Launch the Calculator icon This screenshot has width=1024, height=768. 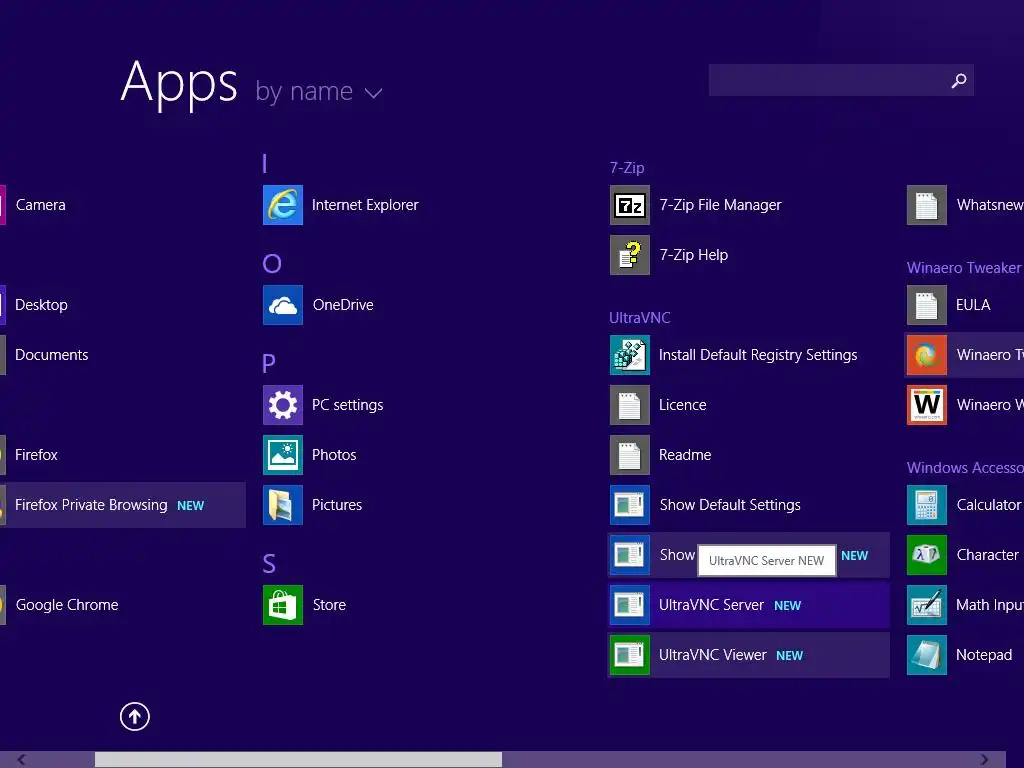pos(927,505)
